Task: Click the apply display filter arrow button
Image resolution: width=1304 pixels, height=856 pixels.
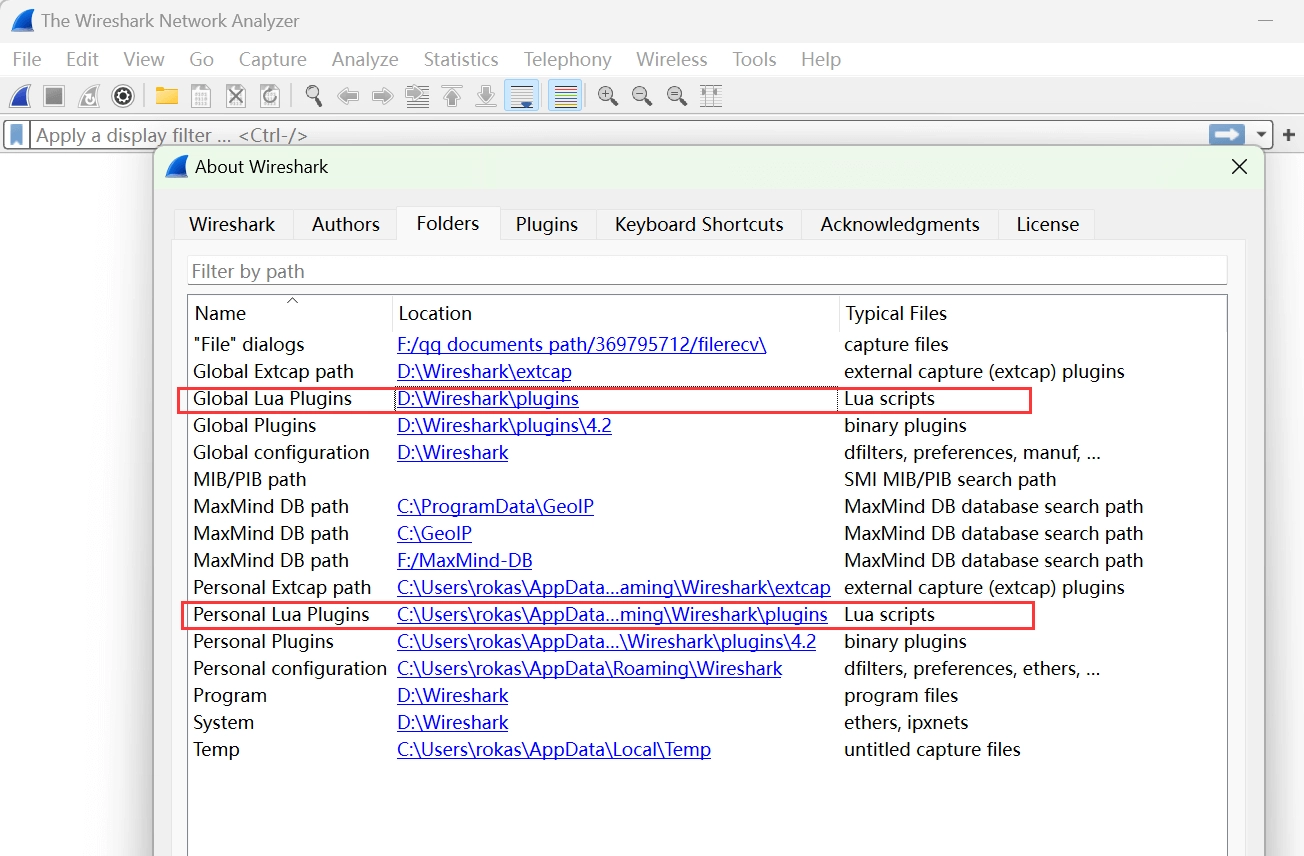Action: (1226, 135)
